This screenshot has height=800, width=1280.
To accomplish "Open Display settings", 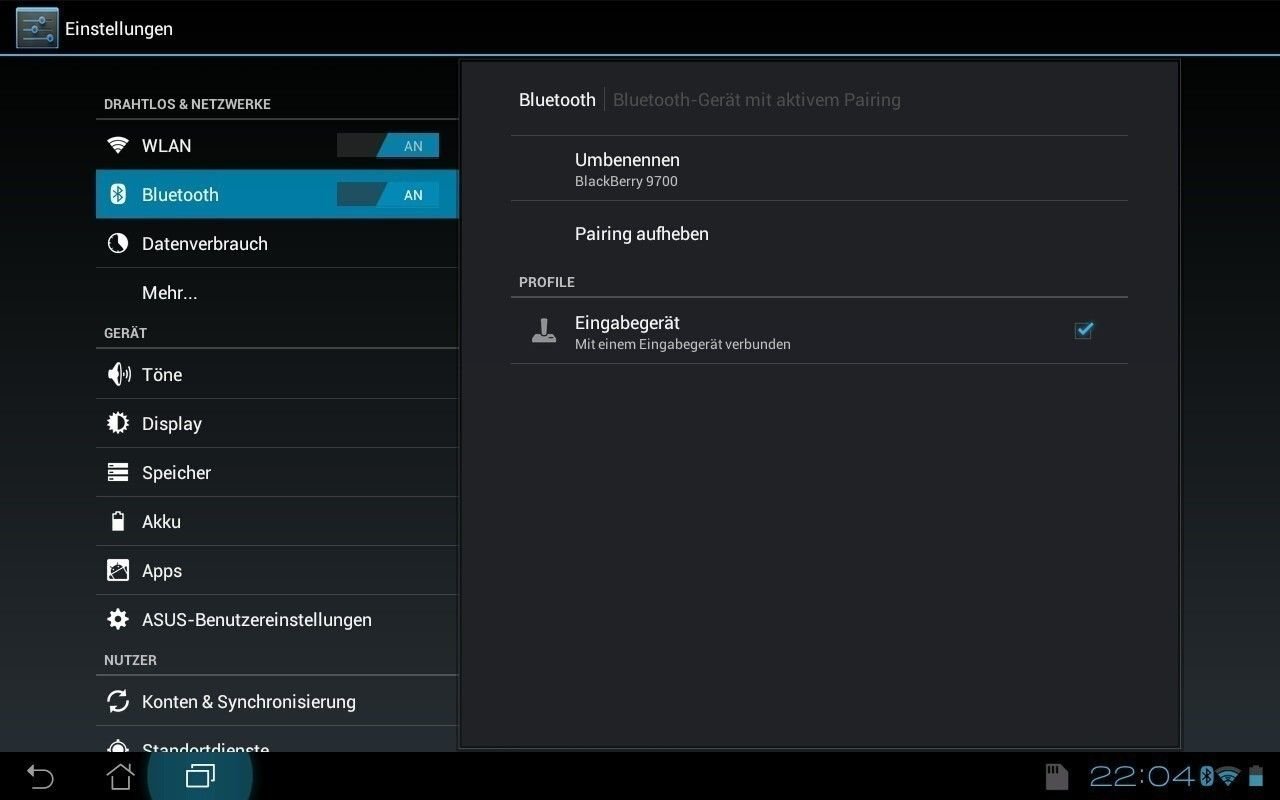I will pyautogui.click(x=277, y=423).
